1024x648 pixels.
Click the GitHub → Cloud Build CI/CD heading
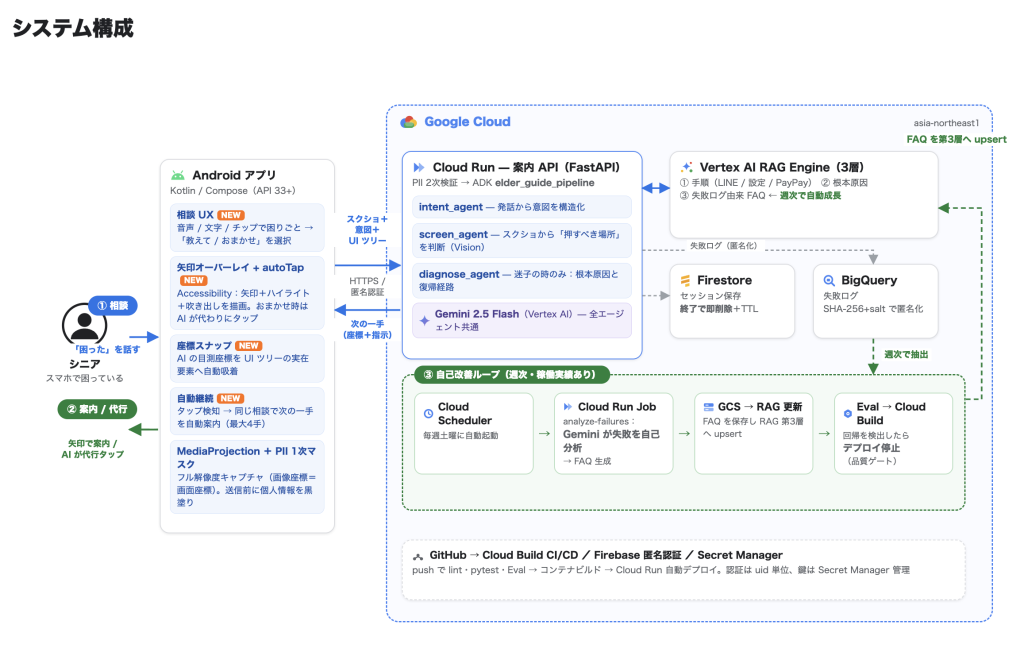pyautogui.click(x=605, y=555)
